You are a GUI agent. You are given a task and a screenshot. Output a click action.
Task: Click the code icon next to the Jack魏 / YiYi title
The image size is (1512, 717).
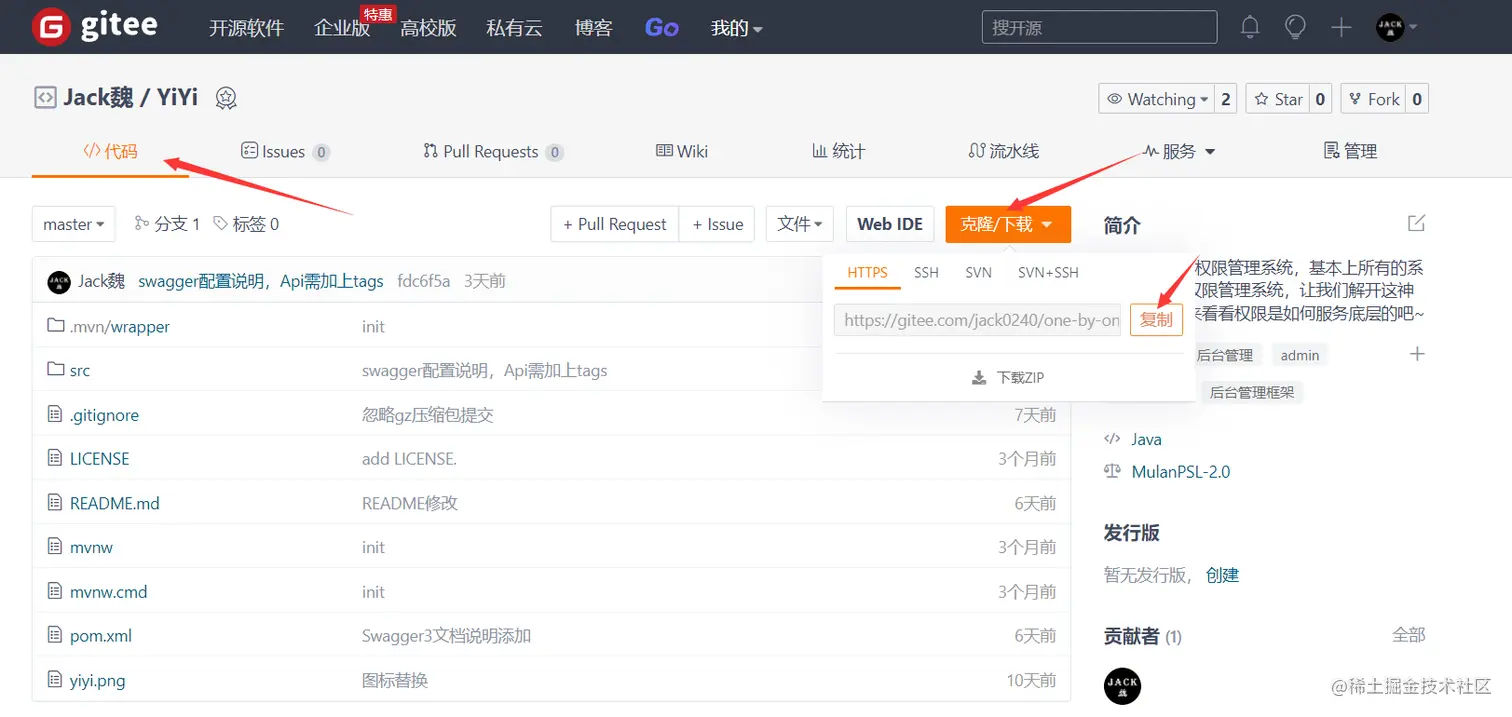click(45, 98)
